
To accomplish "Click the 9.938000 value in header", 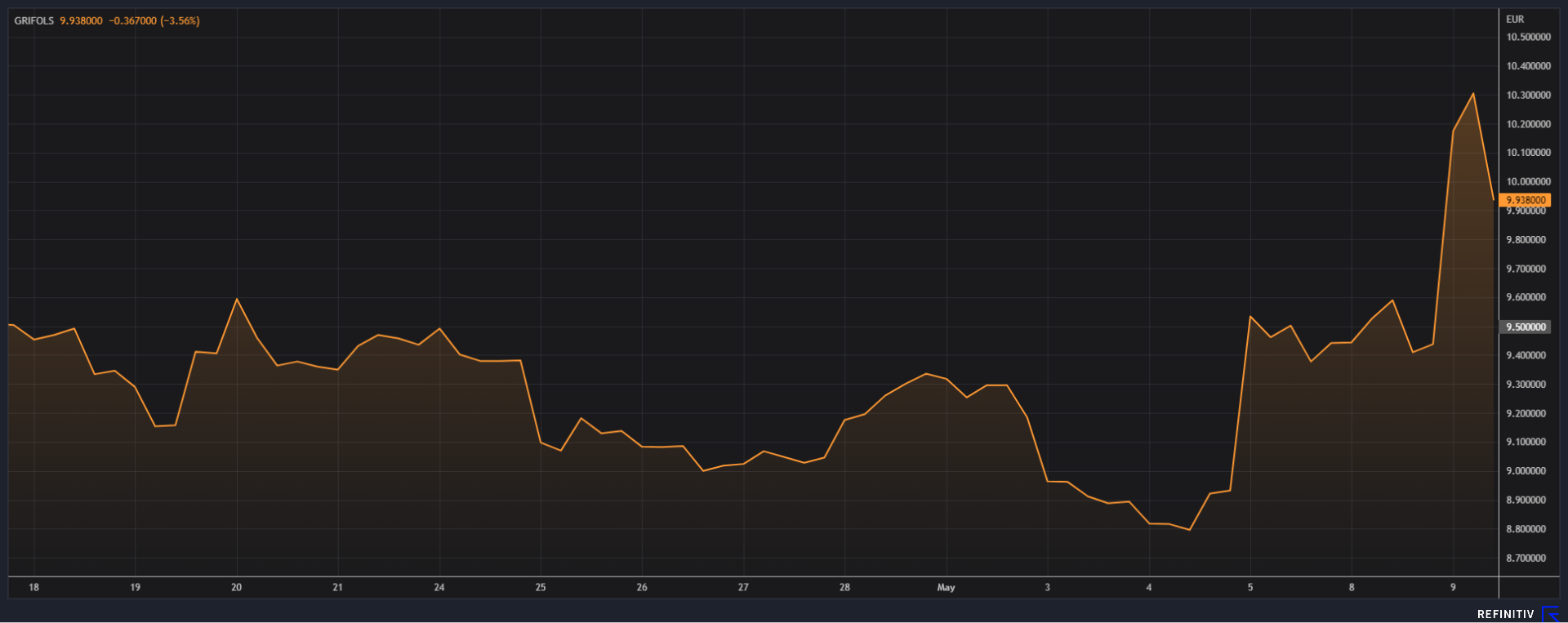I will pyautogui.click(x=81, y=20).
